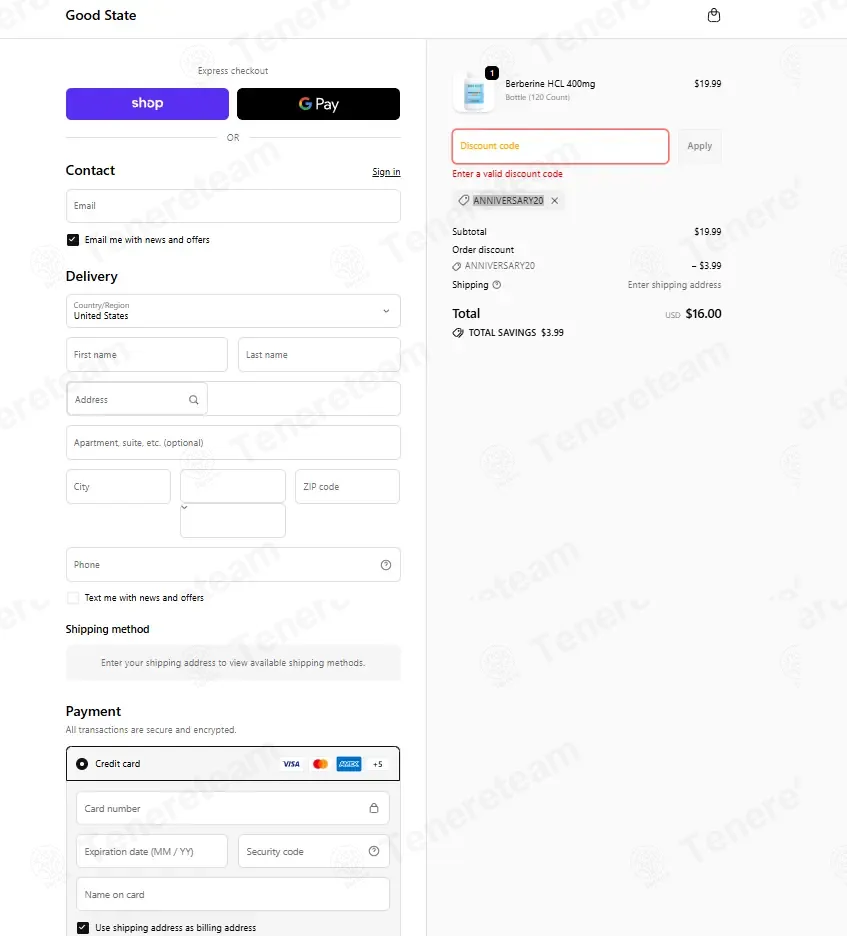Click the Berberine HCL product thumbnail
Image resolution: width=847 pixels, height=936 pixels.
[x=474, y=92]
